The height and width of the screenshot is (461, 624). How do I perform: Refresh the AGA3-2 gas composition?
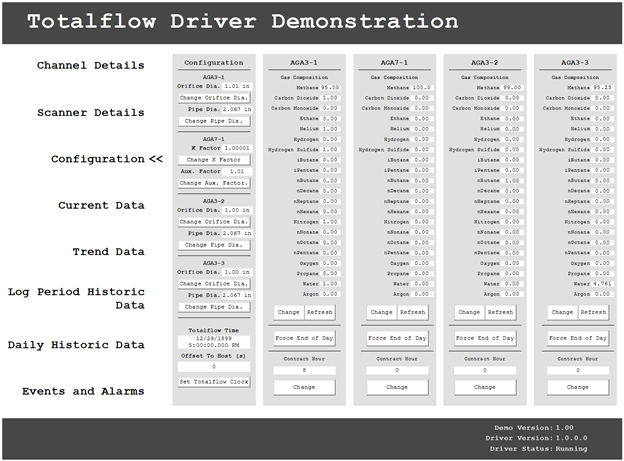click(500, 313)
